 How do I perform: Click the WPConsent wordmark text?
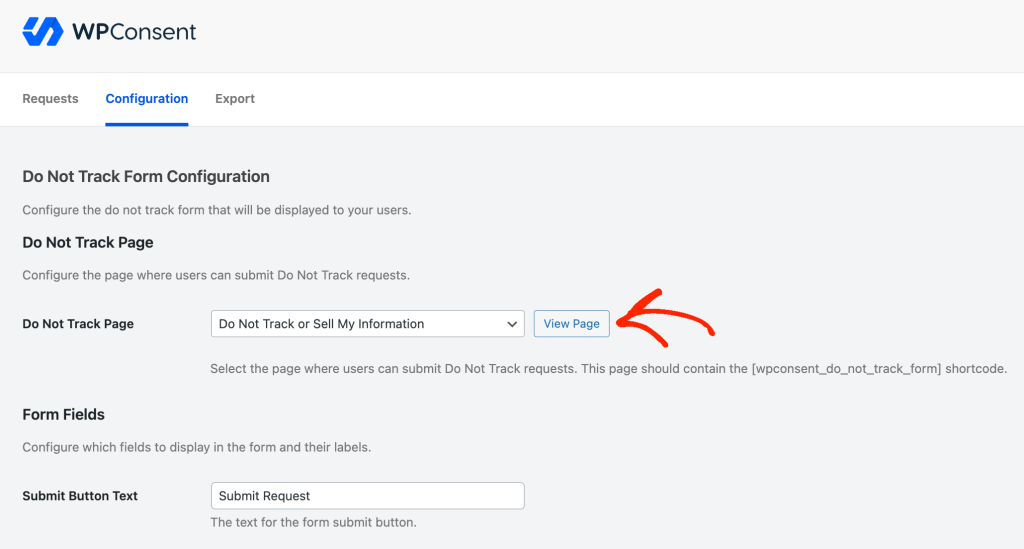click(134, 32)
